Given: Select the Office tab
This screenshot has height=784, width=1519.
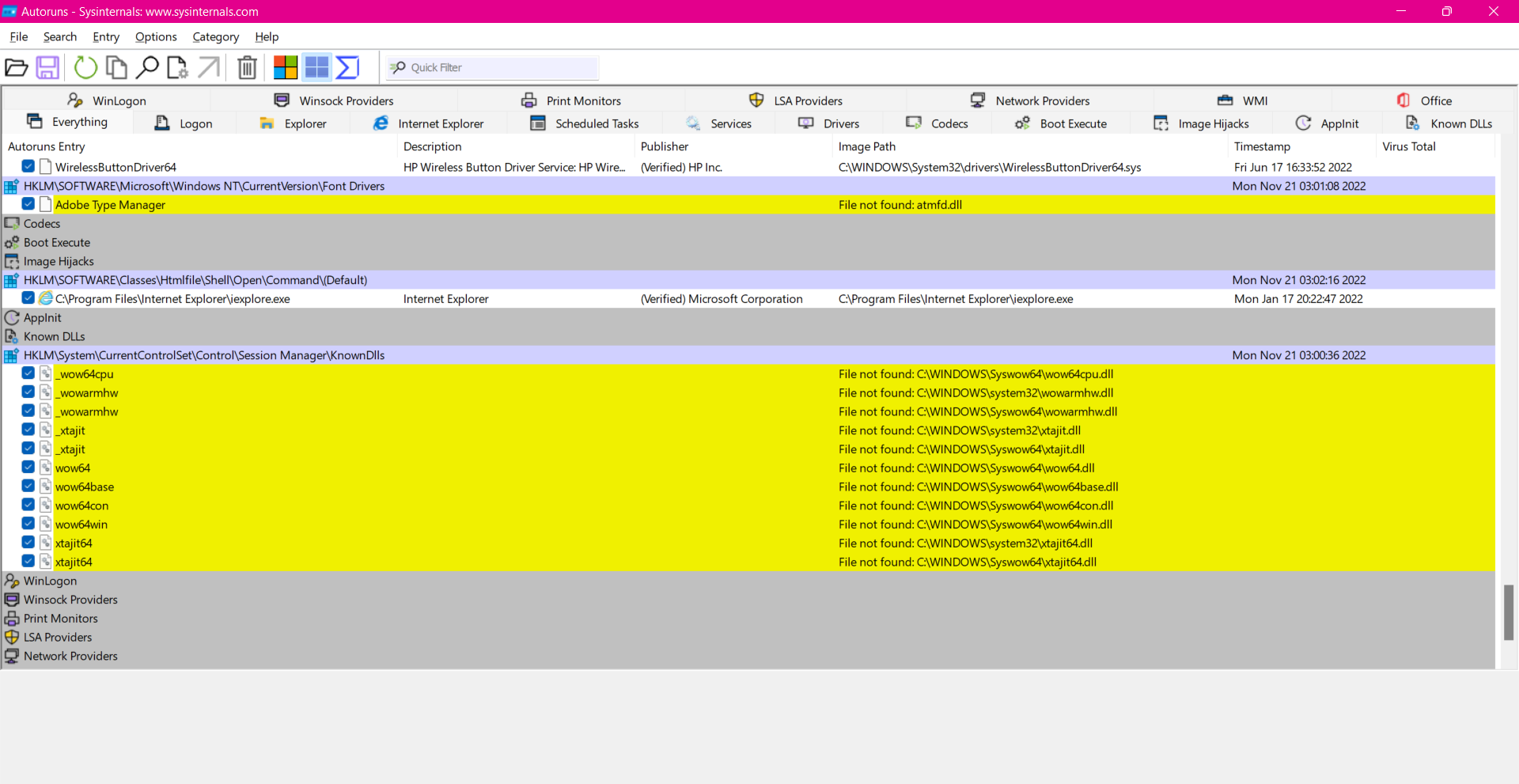Looking at the screenshot, I should (1424, 100).
